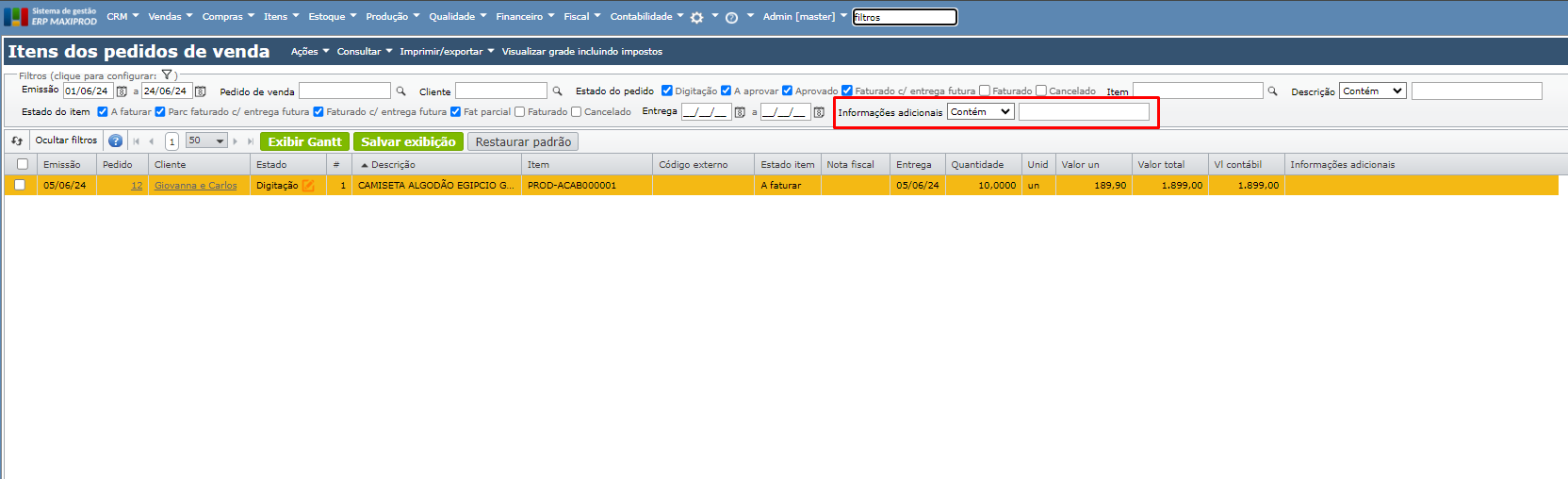Open calendar for Entrega start date
Viewport: 1568px width, 479px height.
(740, 112)
